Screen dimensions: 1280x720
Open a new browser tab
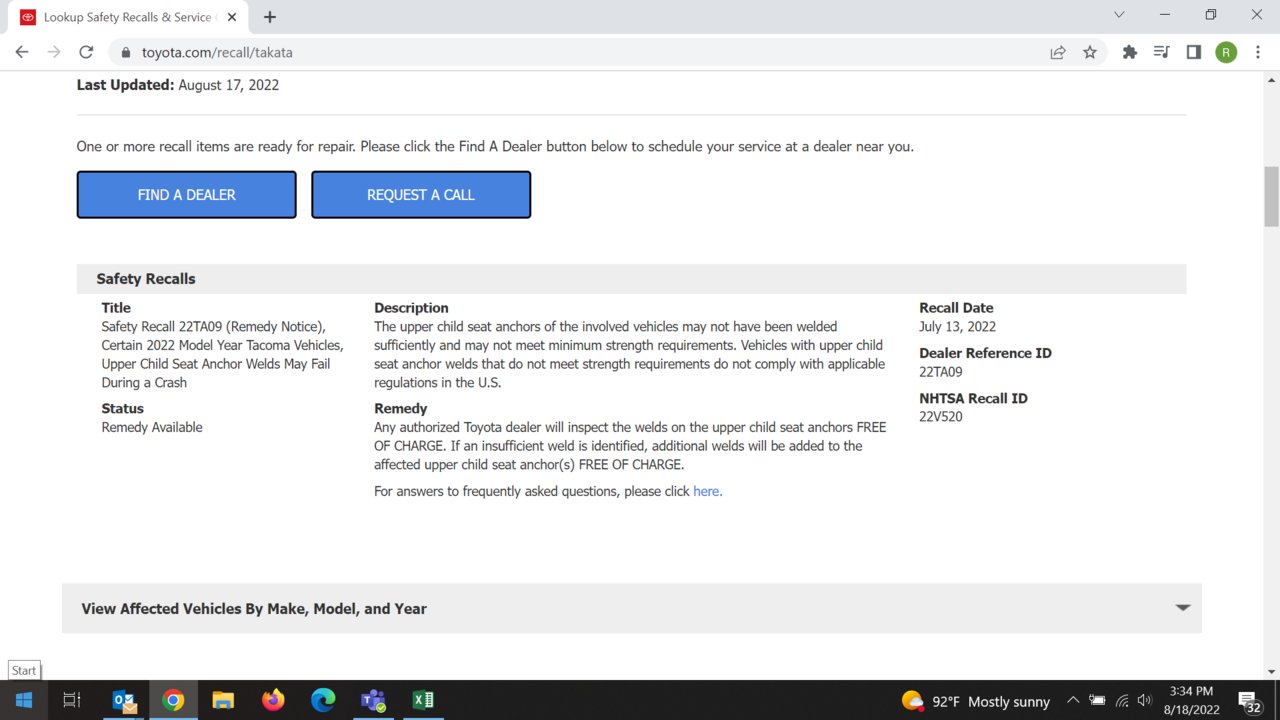270,17
